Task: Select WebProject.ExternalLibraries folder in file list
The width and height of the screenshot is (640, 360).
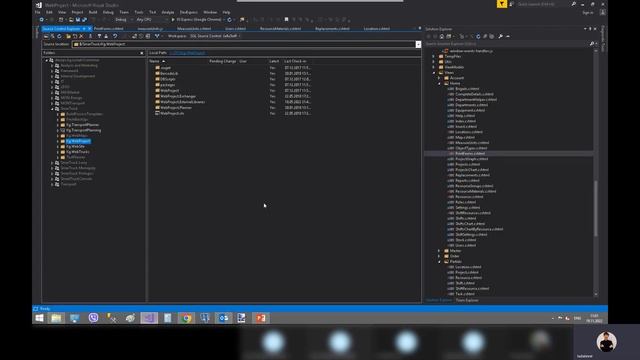Action: [x=182, y=102]
